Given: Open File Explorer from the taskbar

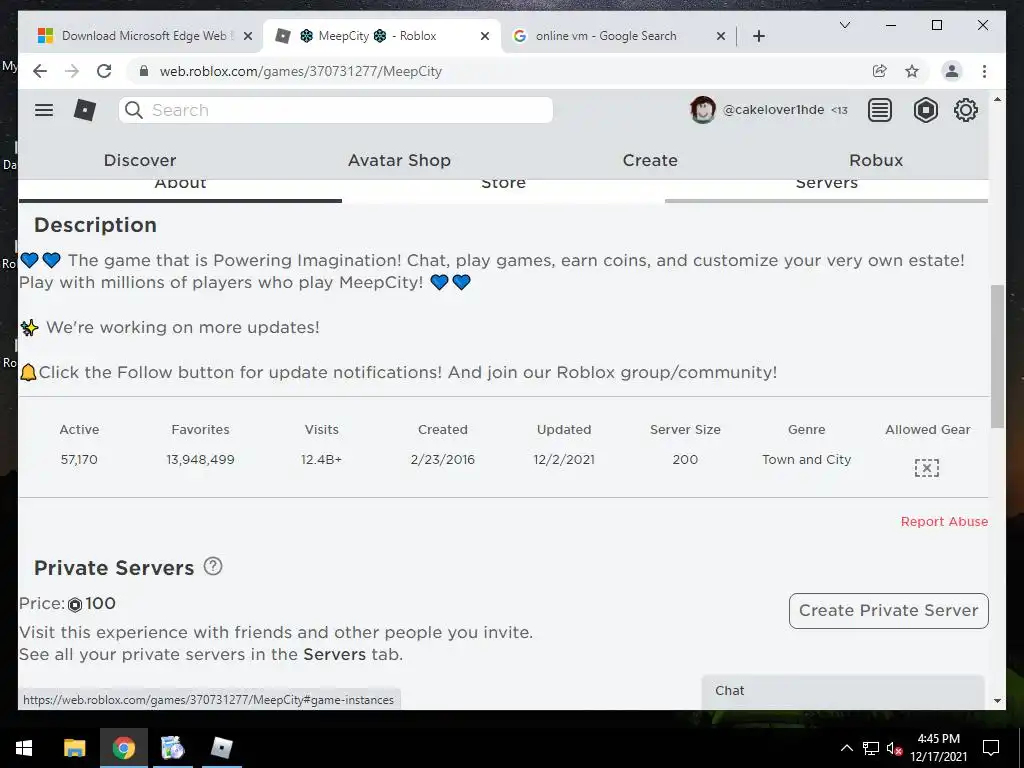Looking at the screenshot, I should (74, 748).
